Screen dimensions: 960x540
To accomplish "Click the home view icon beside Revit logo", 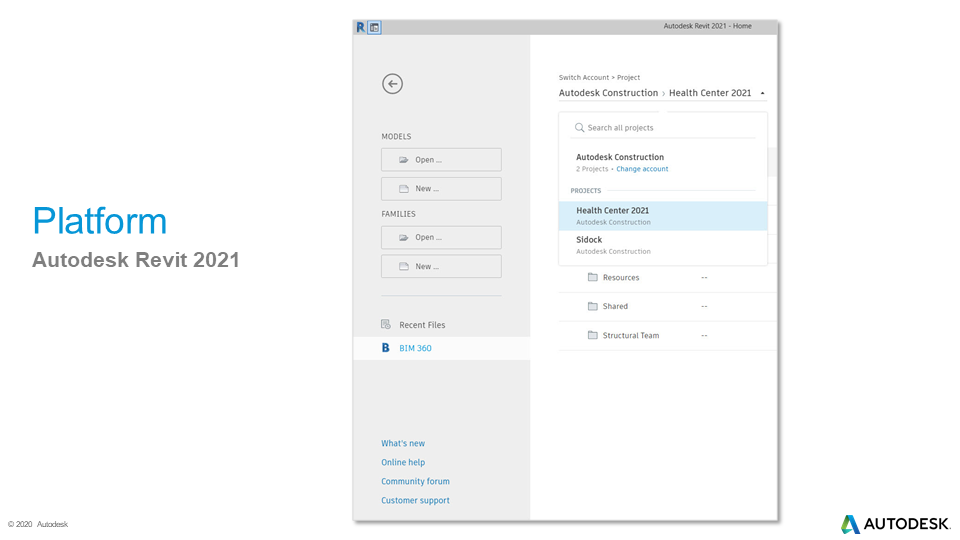I will (374, 27).
